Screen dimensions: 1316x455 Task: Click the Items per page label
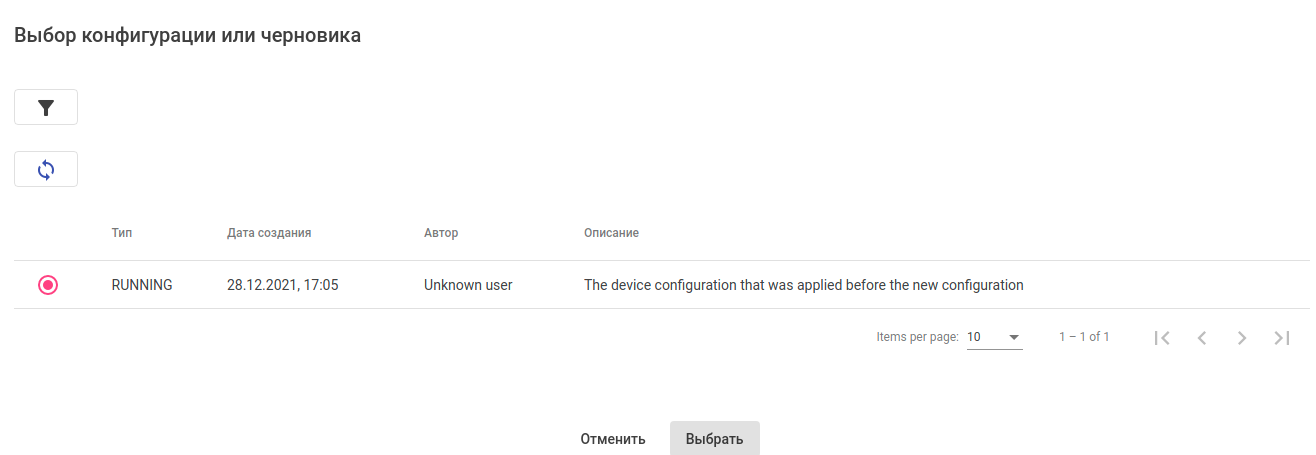[x=917, y=337]
